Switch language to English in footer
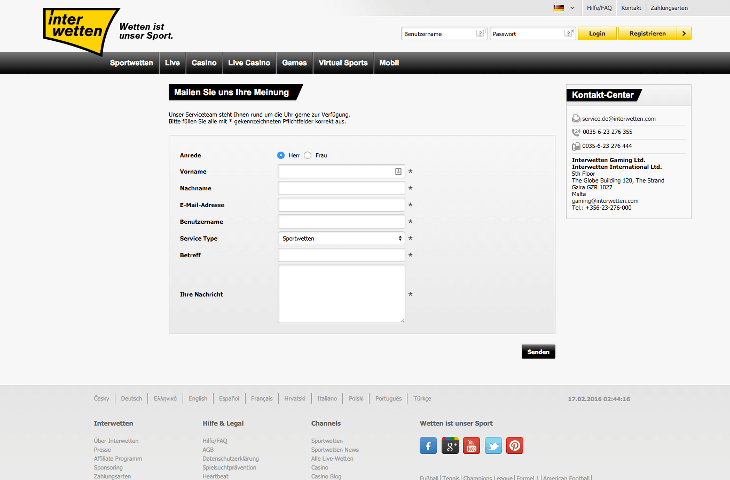 point(198,398)
